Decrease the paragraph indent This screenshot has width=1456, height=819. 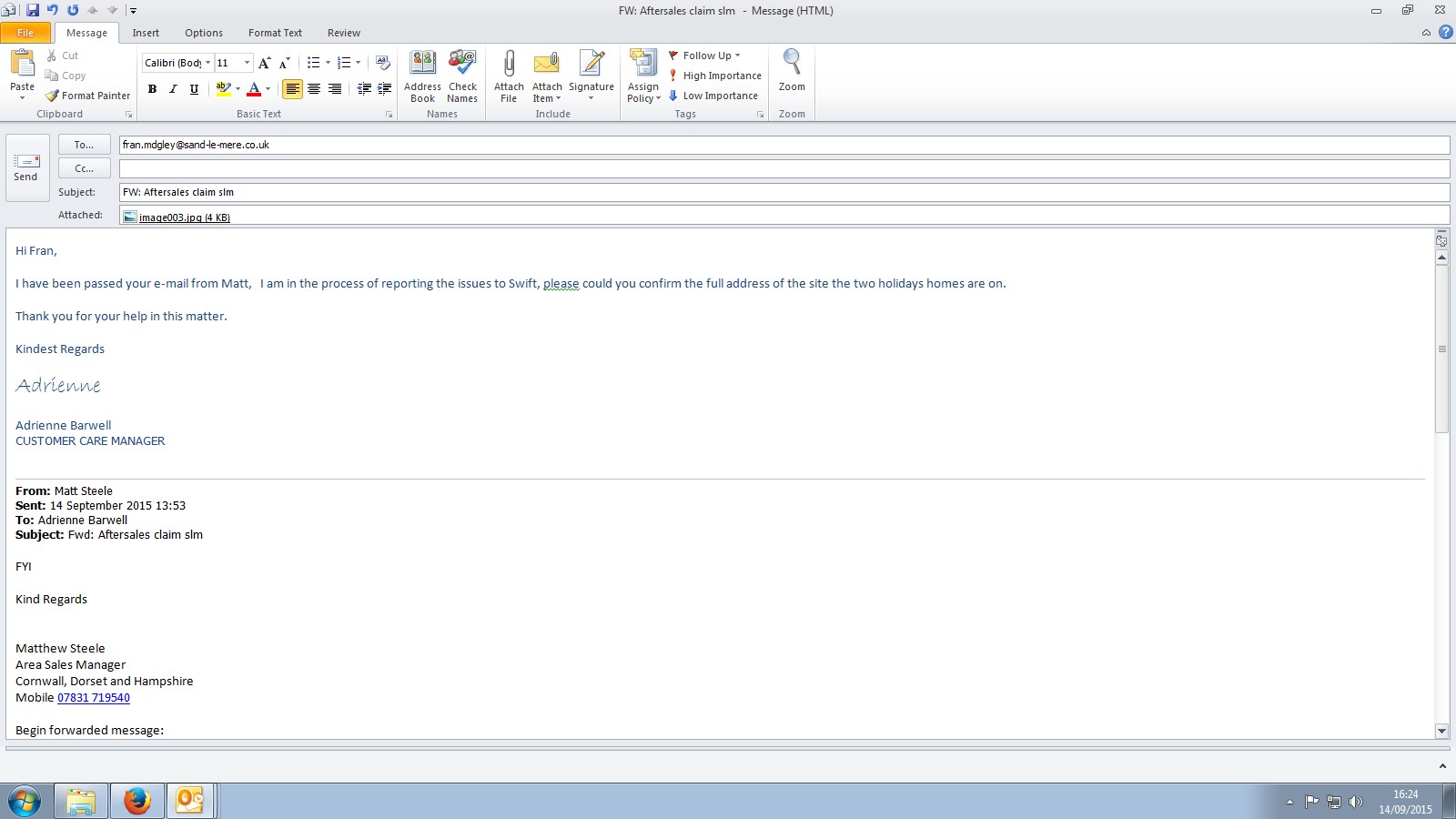[x=364, y=88]
